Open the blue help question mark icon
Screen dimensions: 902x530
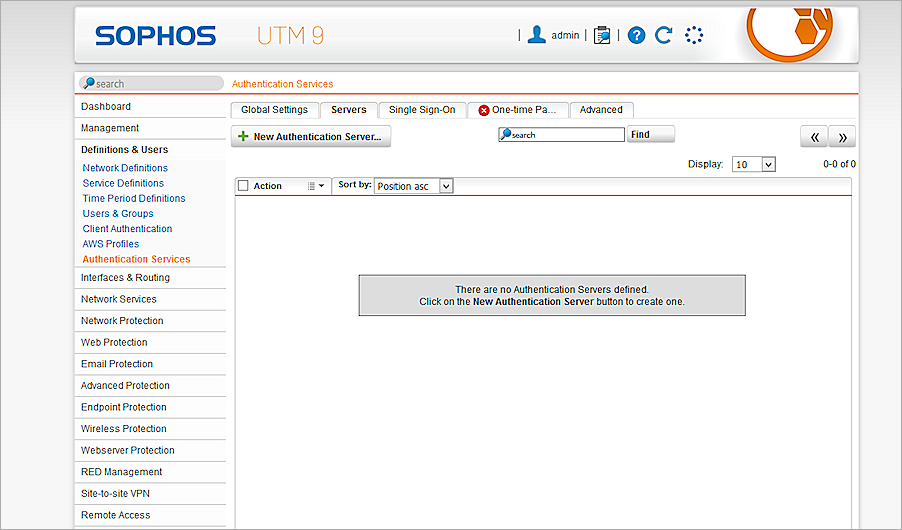pyautogui.click(x=636, y=36)
